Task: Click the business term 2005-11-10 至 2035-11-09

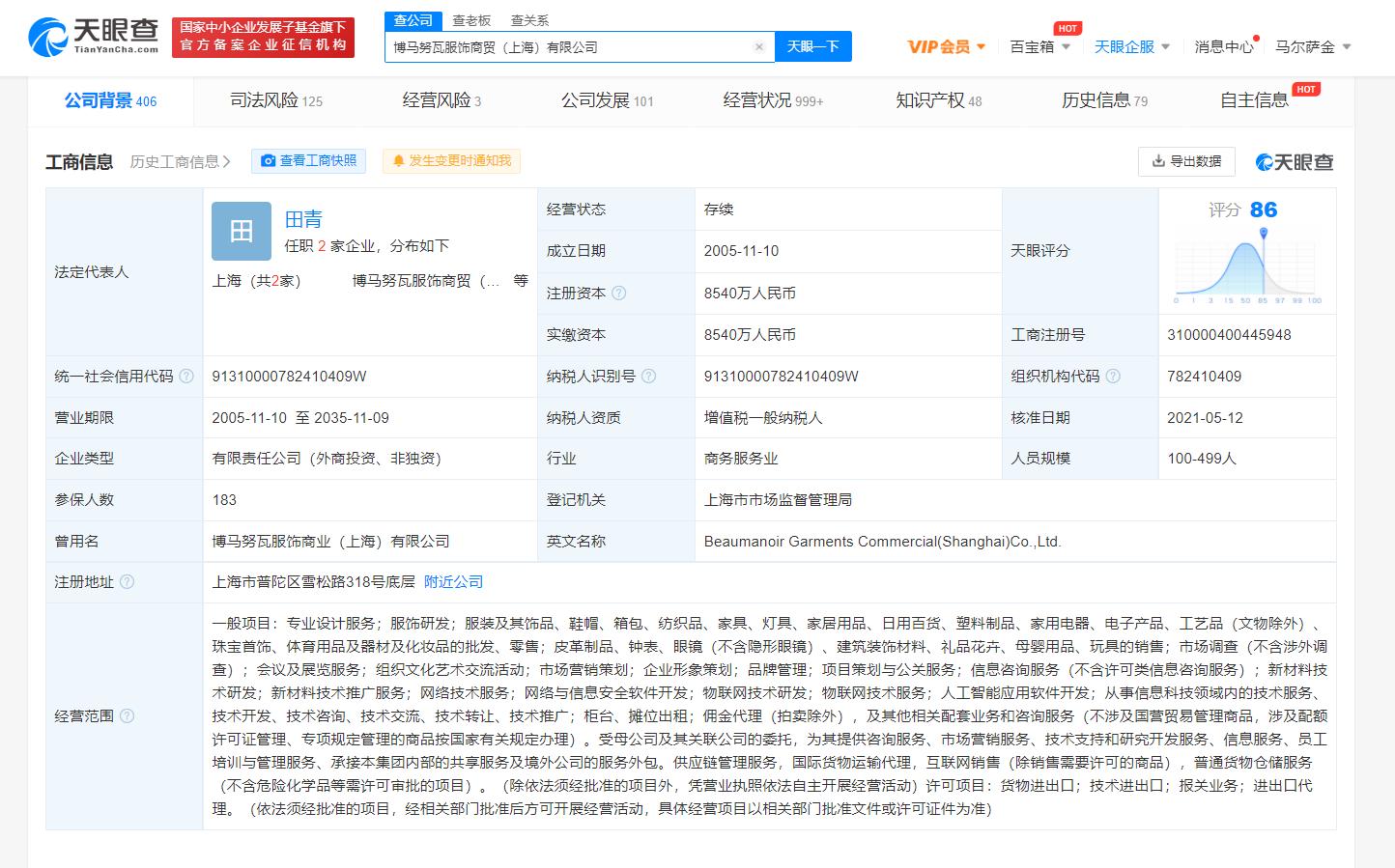Action: pos(300,418)
